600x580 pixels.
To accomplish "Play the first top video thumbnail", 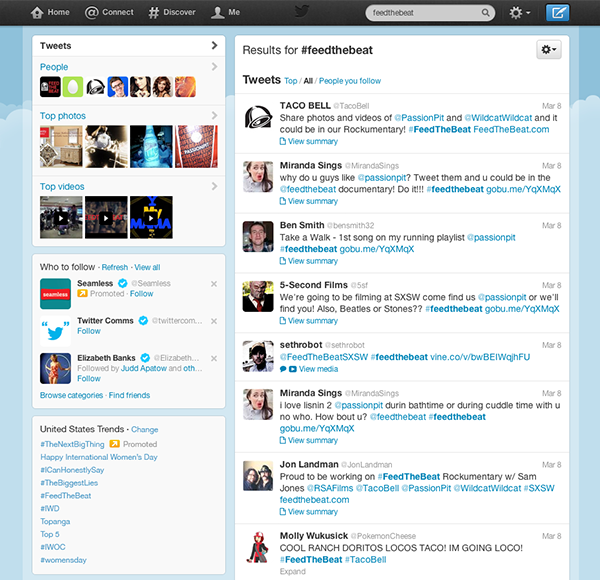I will coord(61,217).
